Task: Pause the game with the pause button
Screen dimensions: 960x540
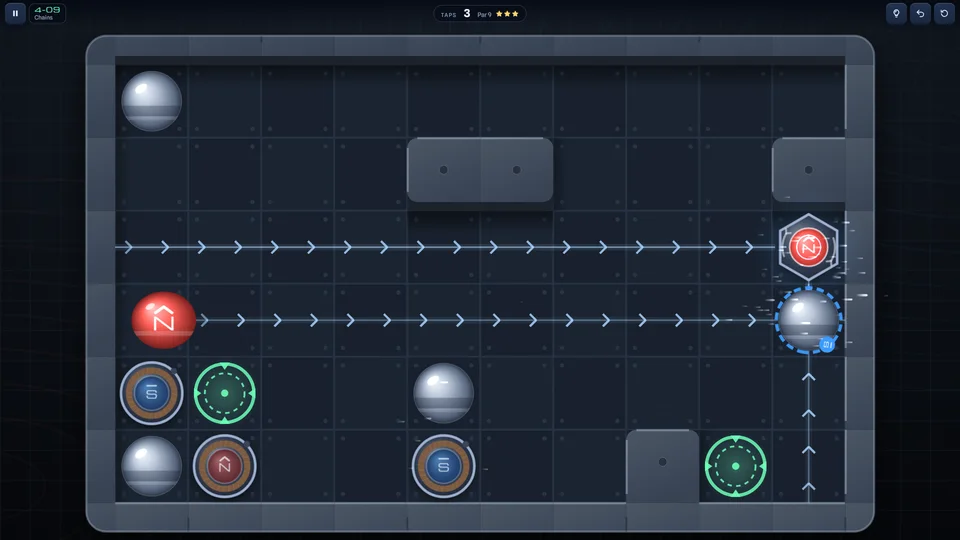Action: click(15, 13)
